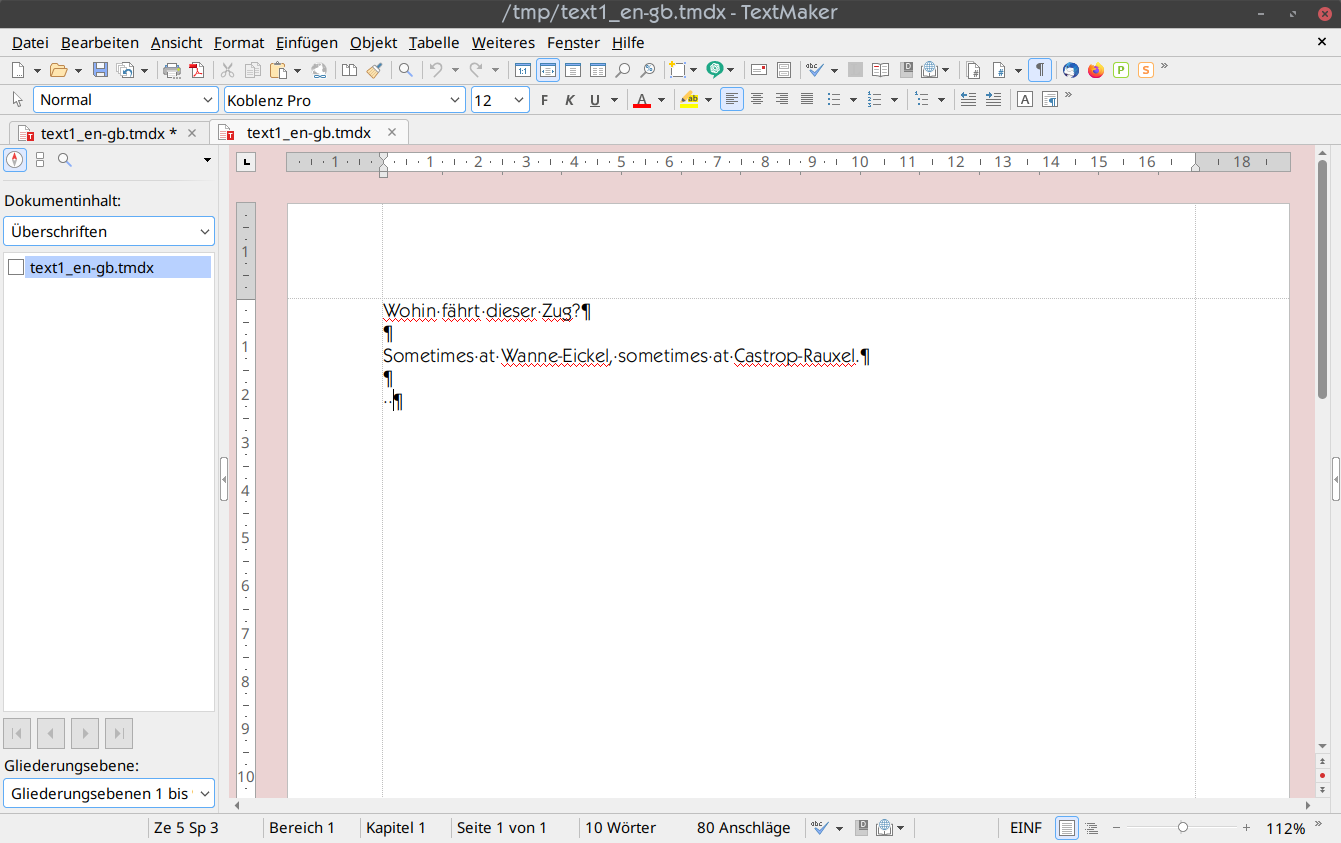Click the yellow highlight color swatch
The image size is (1341, 843).
point(689,99)
